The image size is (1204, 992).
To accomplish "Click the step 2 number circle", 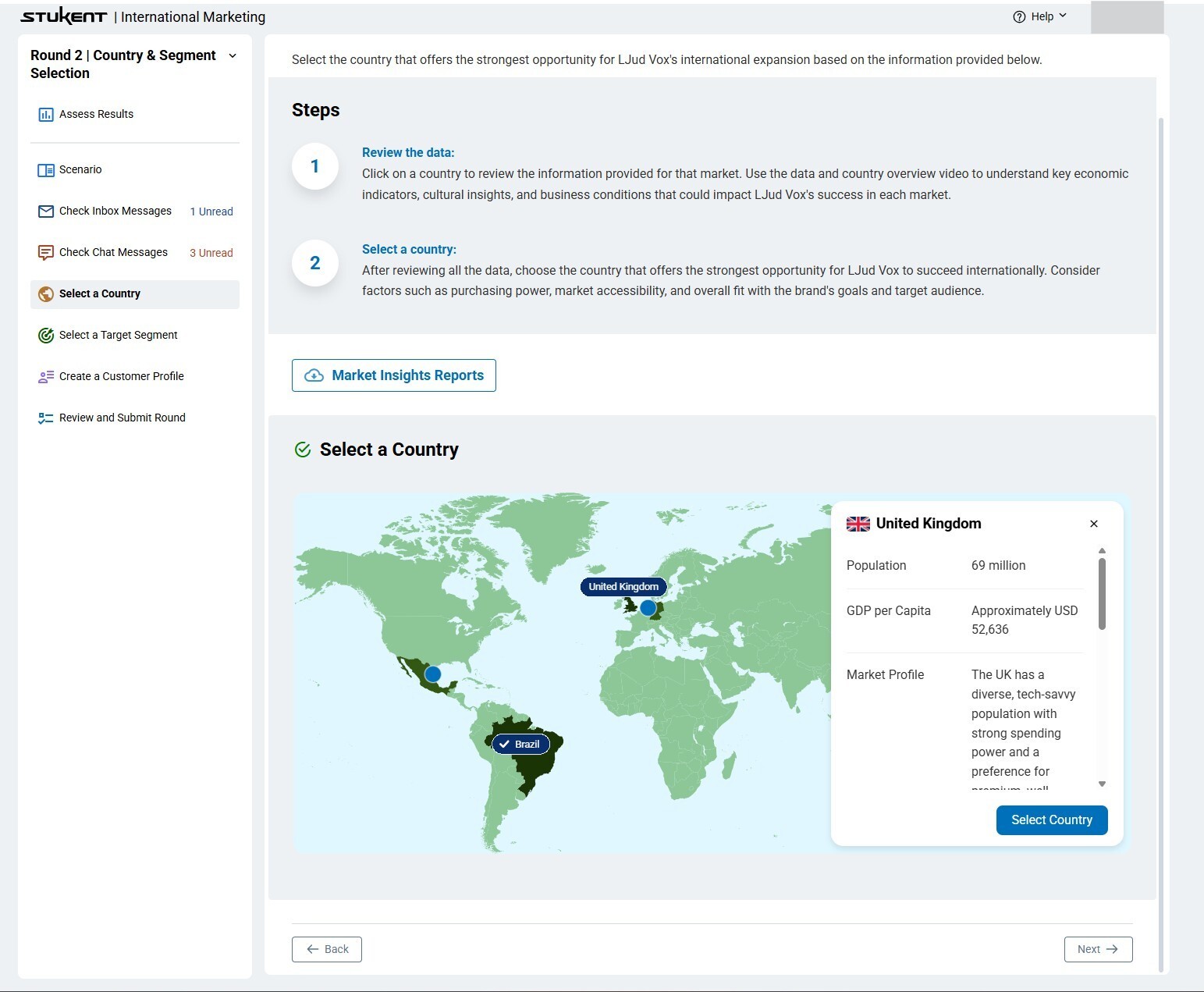I will (x=315, y=263).
